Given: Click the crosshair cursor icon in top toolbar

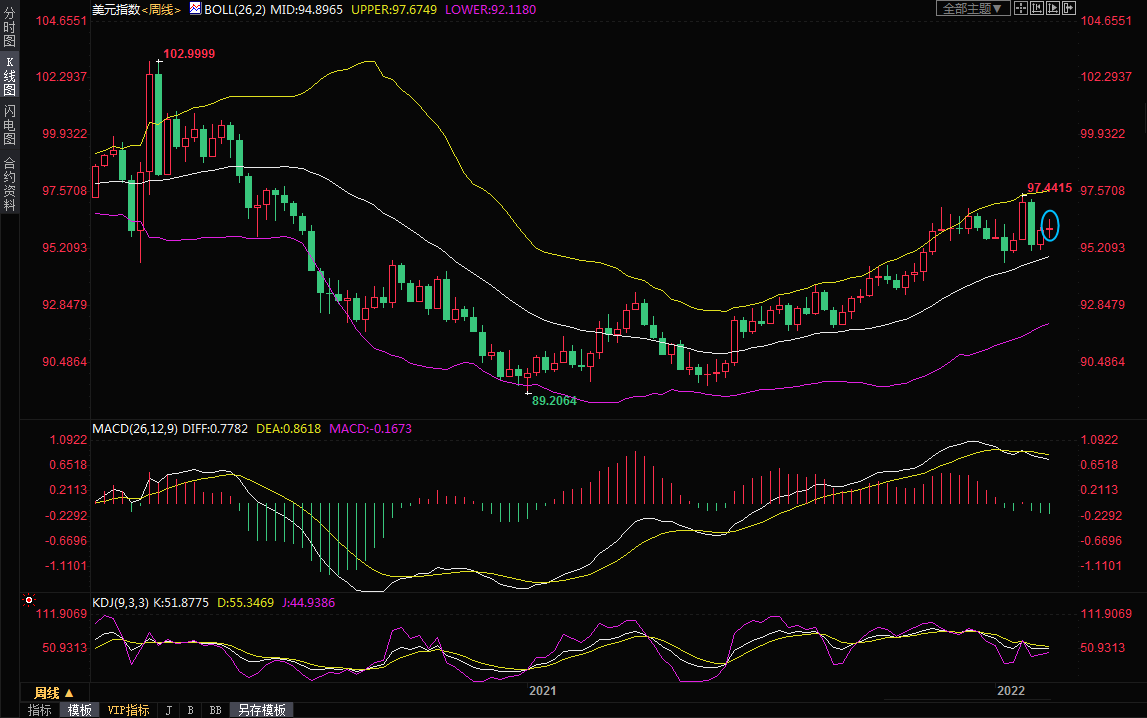Looking at the screenshot, I should (1021, 8).
